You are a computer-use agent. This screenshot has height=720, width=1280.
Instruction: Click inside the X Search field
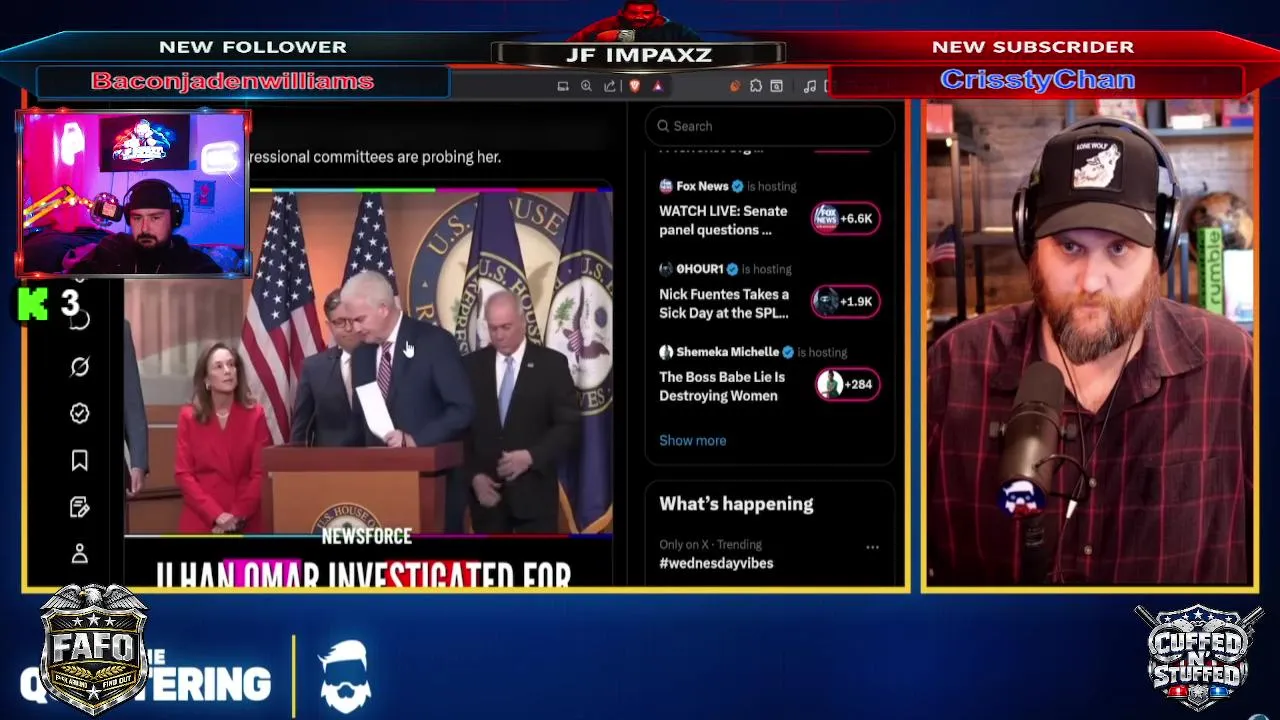770,126
